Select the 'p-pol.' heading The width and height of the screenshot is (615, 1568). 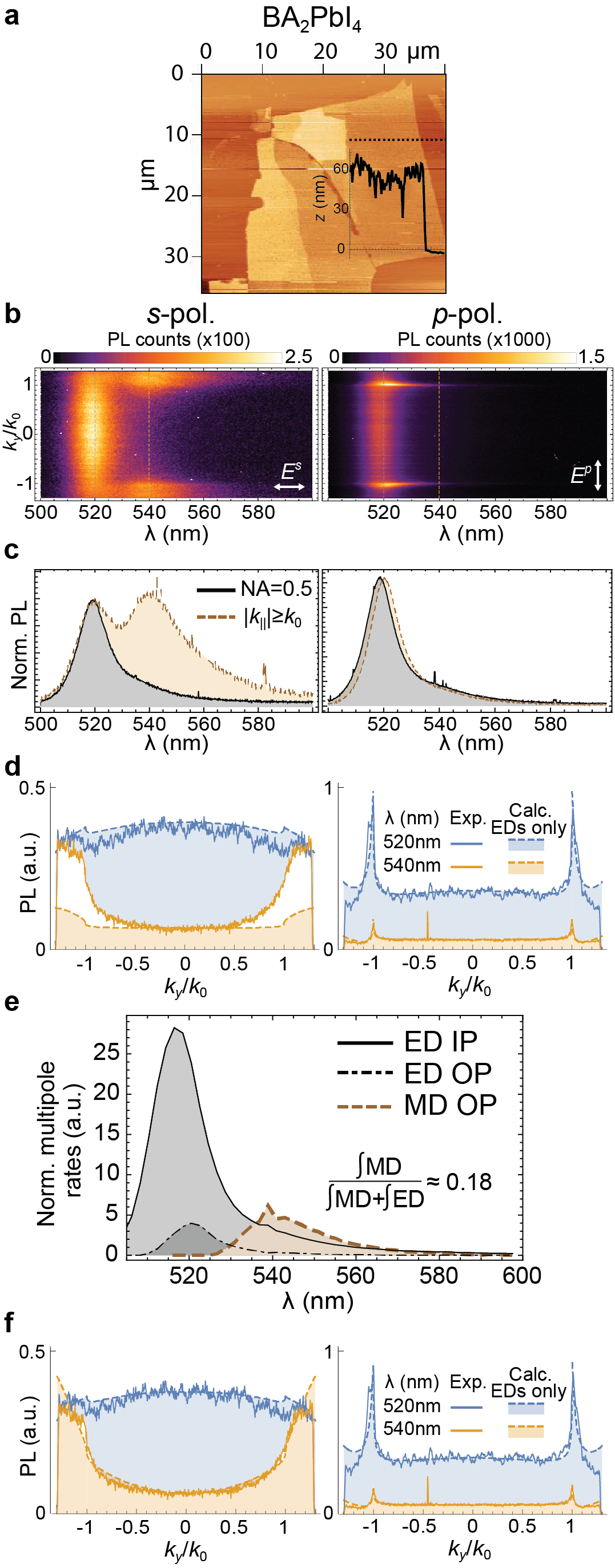pos(468,314)
